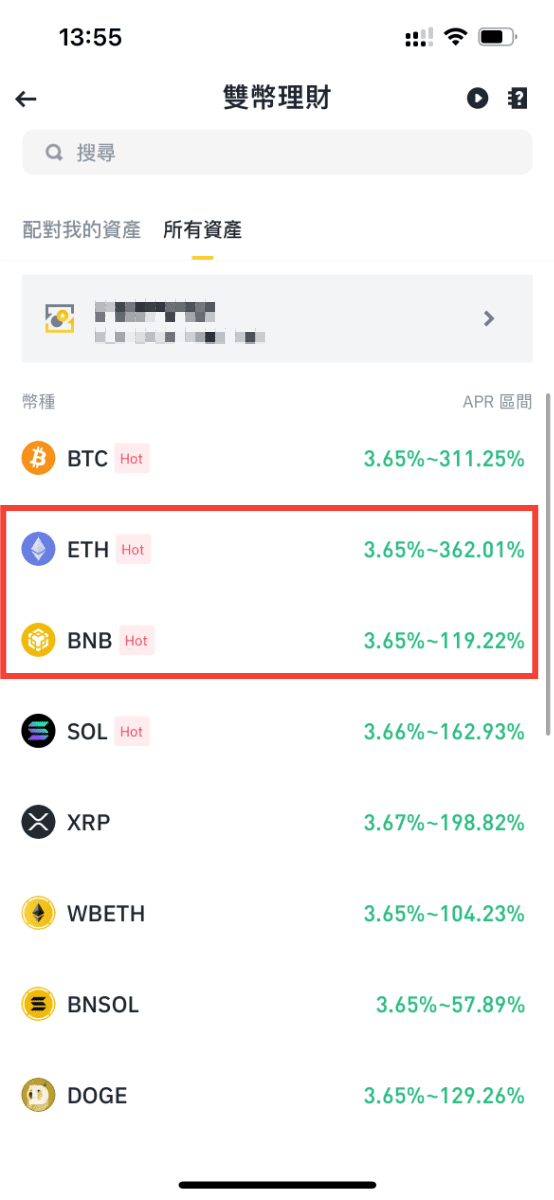Tap the back arrow icon

point(26,98)
